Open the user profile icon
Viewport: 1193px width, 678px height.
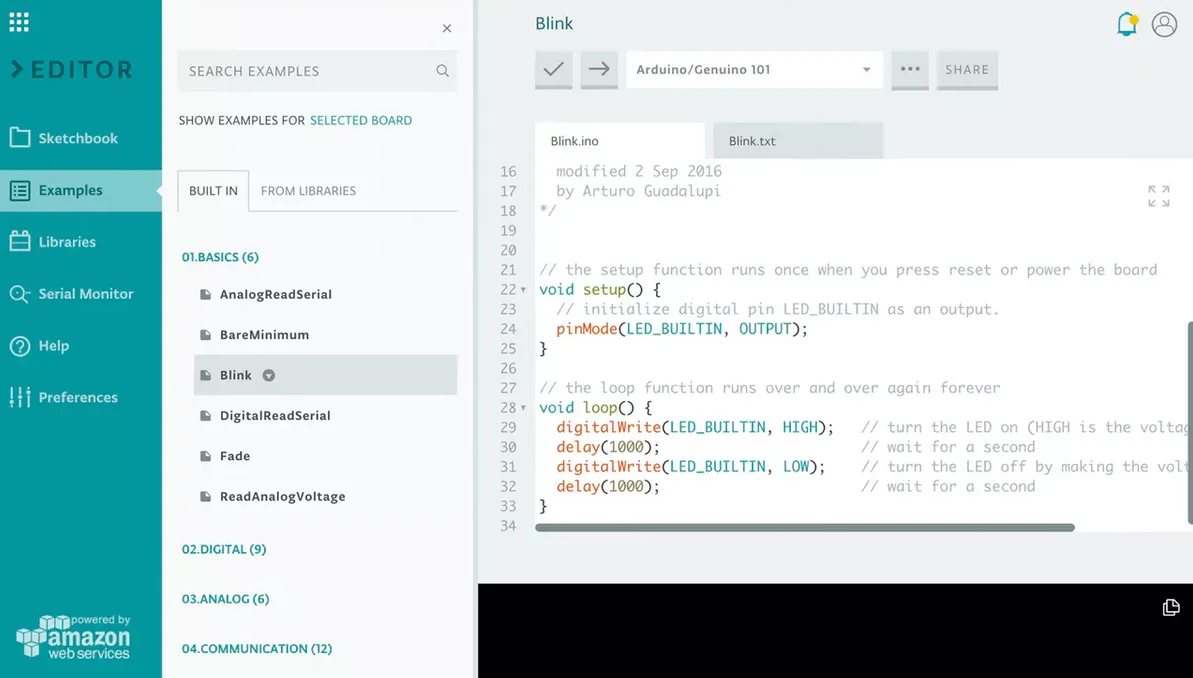pos(1164,24)
